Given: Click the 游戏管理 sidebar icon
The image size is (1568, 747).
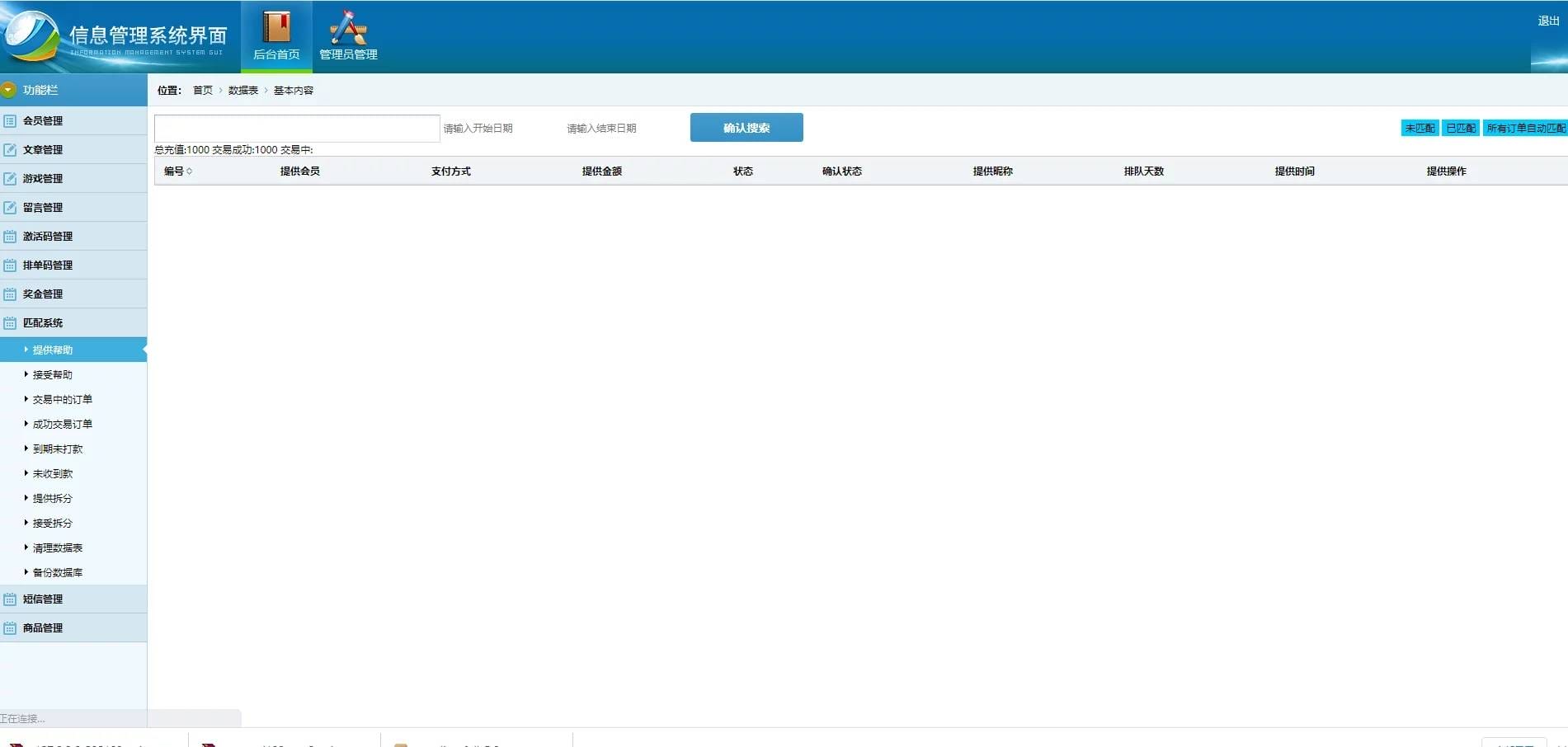Looking at the screenshot, I should pyautogui.click(x=9, y=178).
